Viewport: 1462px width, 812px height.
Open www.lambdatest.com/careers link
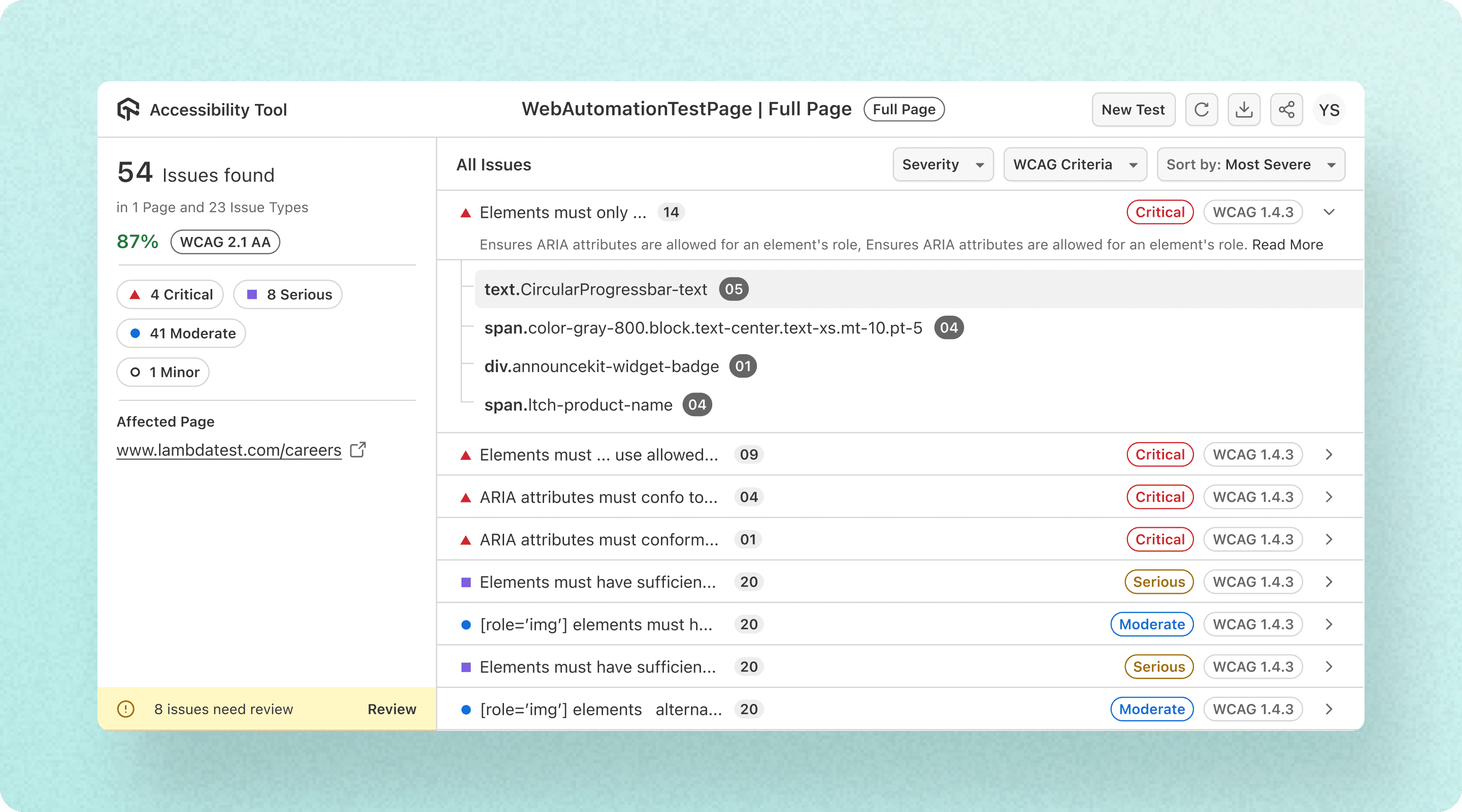click(x=229, y=450)
